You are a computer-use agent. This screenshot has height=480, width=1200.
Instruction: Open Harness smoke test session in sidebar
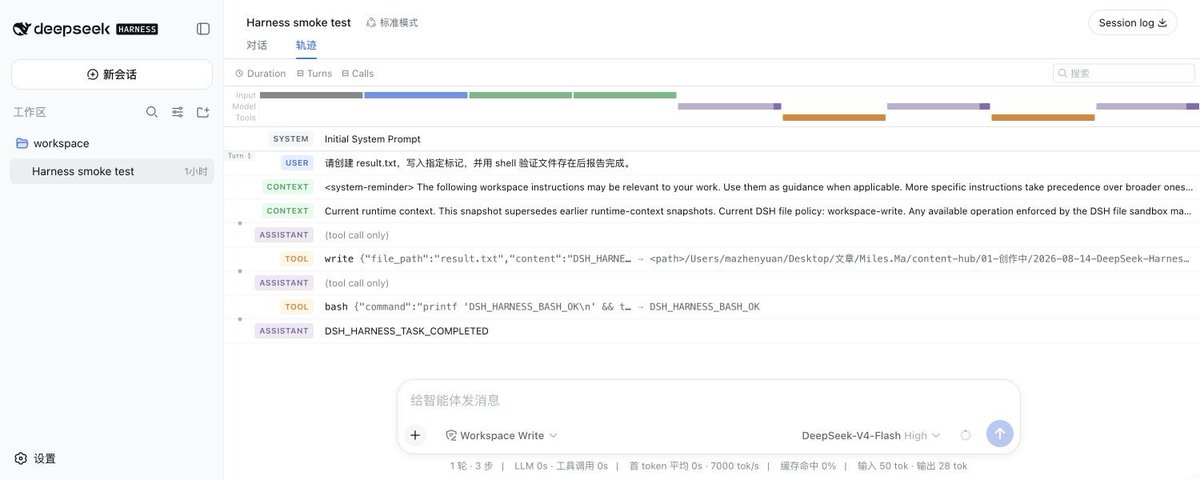tap(112, 171)
